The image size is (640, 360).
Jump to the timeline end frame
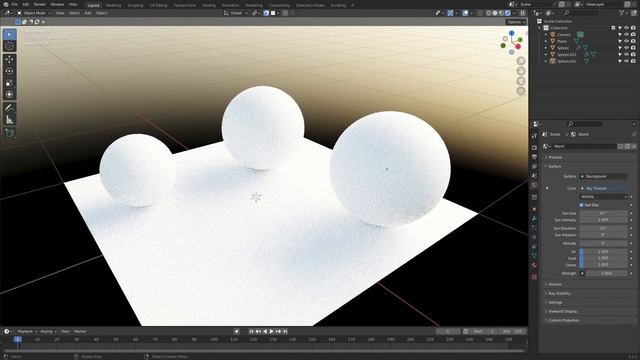point(285,331)
